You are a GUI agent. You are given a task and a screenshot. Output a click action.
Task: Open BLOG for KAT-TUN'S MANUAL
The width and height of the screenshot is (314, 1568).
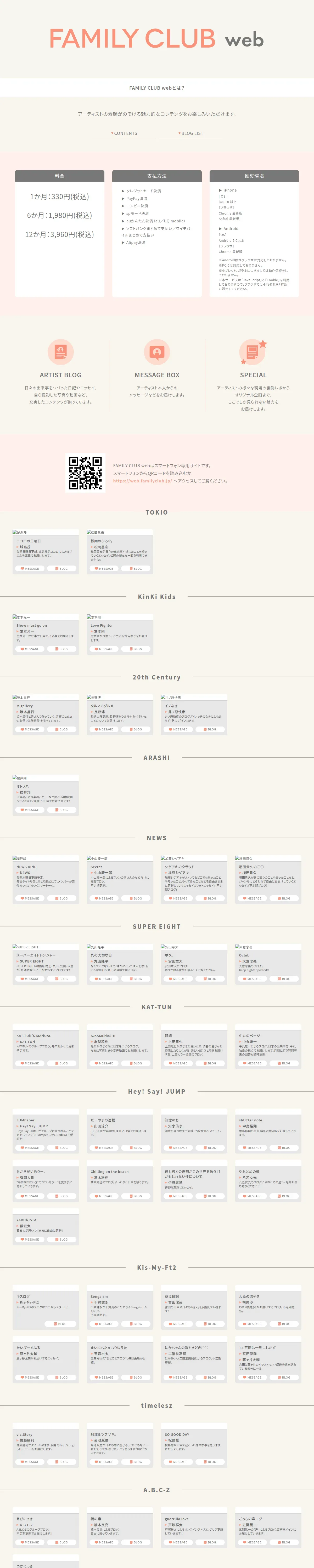tap(61, 1063)
